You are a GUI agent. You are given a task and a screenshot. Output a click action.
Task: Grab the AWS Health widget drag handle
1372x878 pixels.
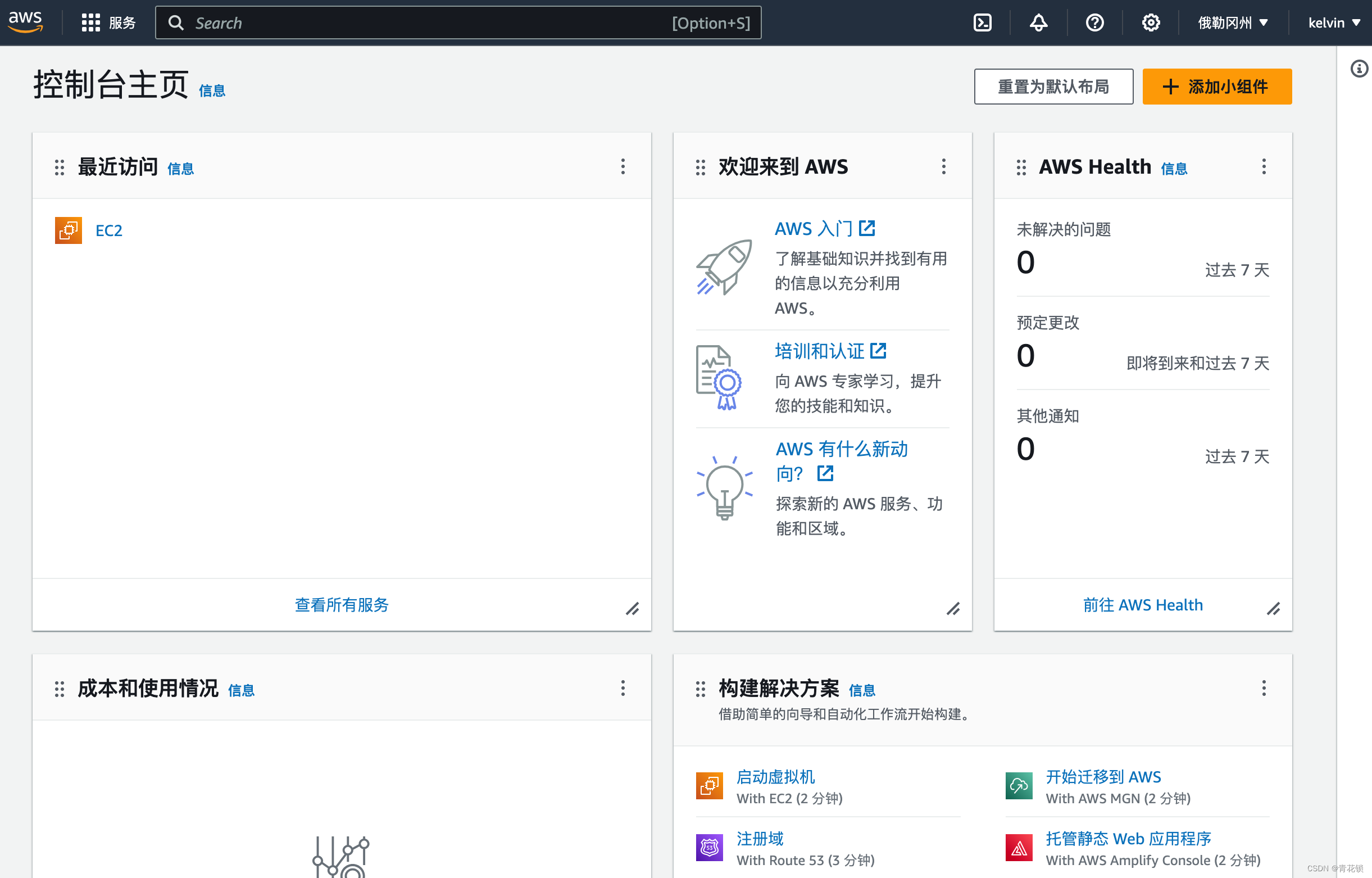(x=1021, y=167)
